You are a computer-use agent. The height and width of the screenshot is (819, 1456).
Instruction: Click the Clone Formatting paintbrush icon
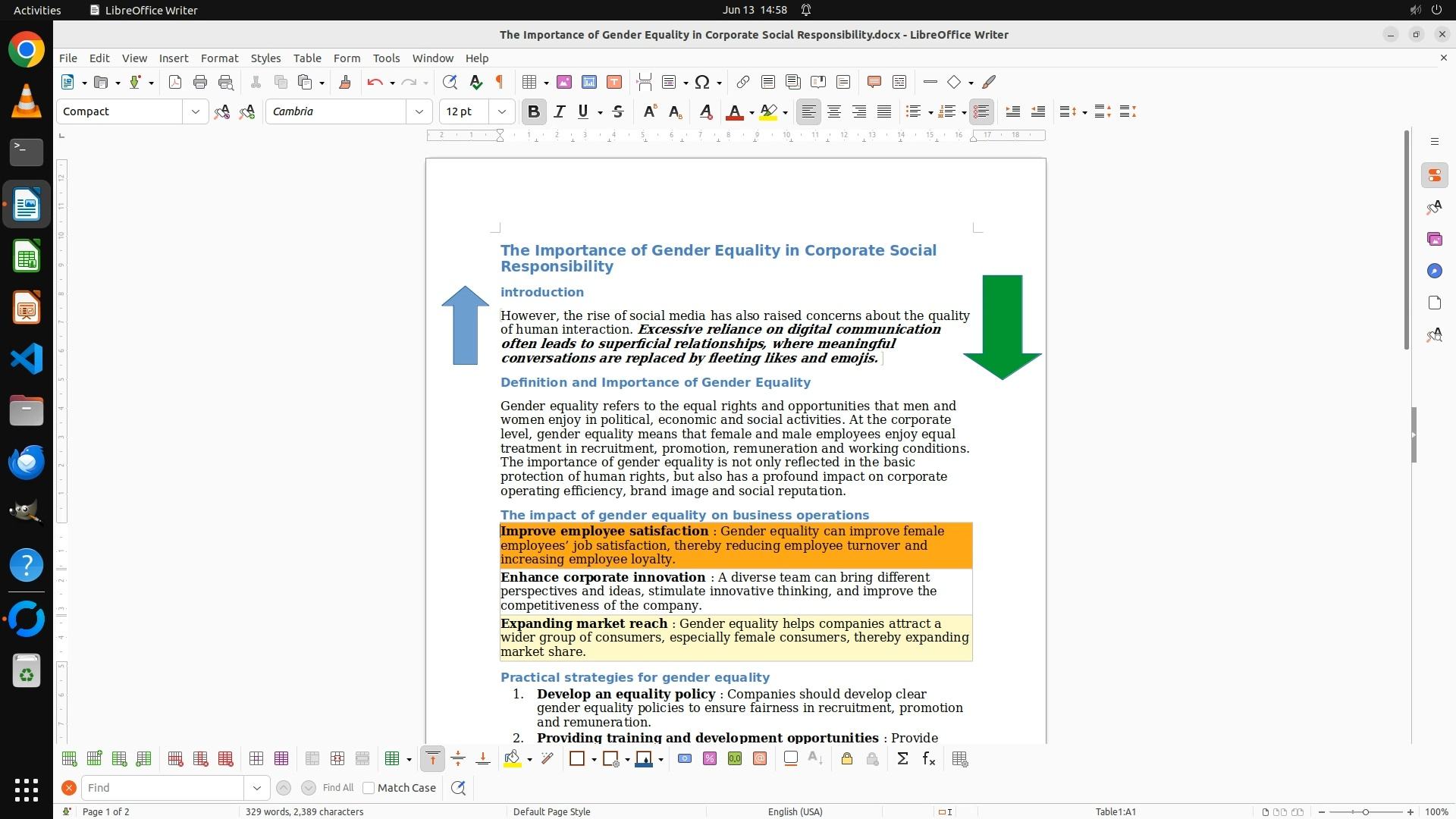345,82
